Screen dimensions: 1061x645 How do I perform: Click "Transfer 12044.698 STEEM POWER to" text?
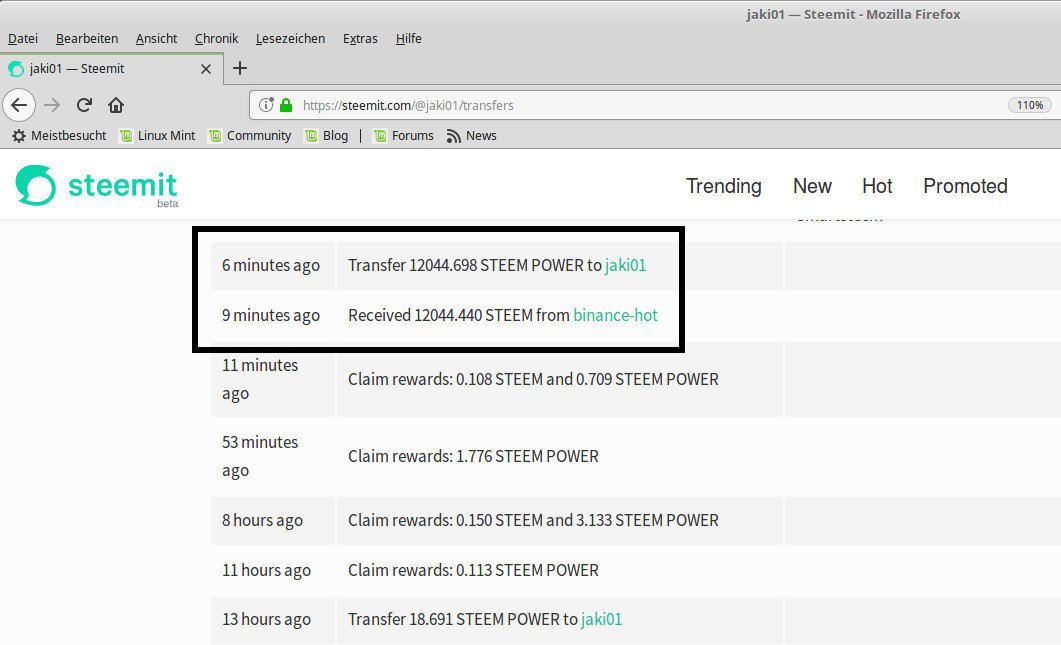[x=475, y=265]
